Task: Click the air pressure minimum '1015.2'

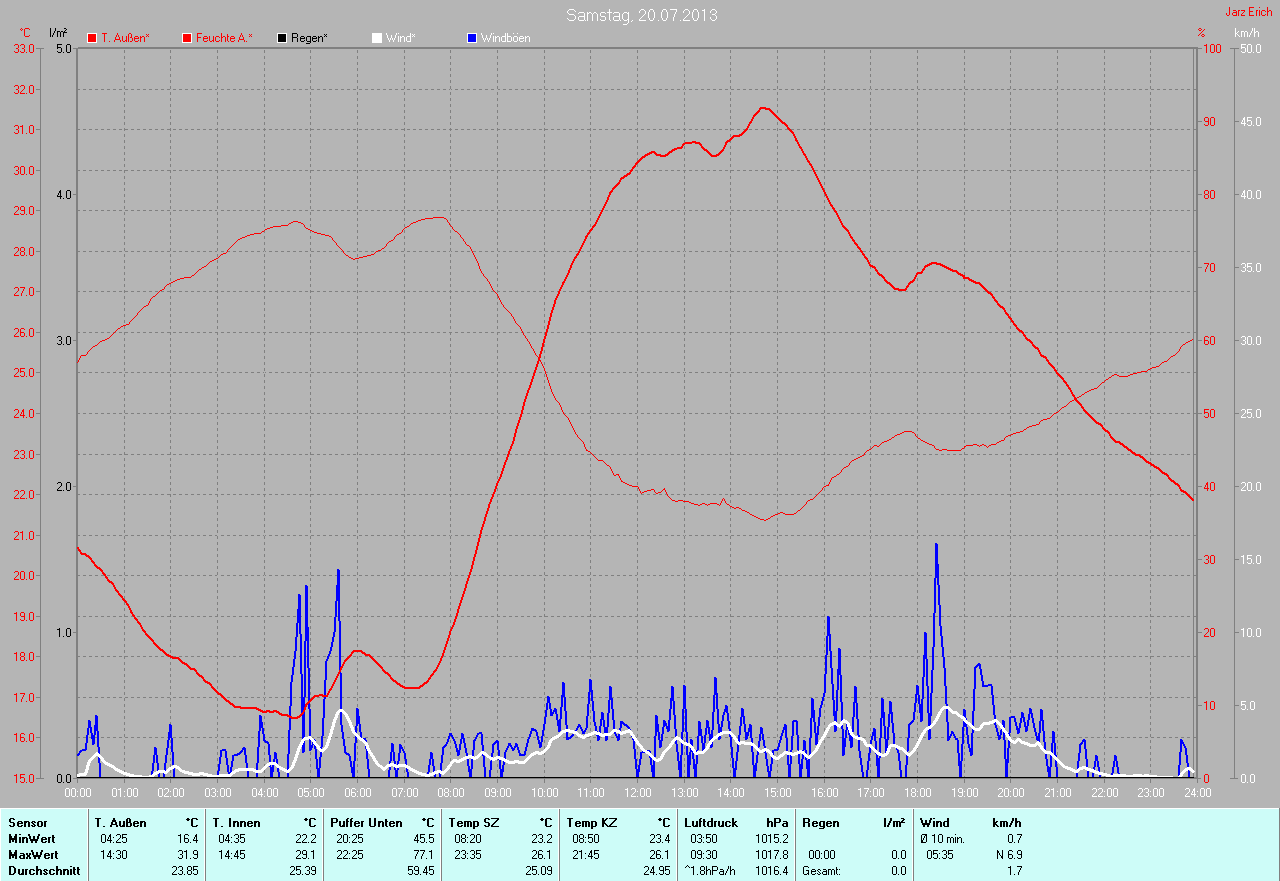Action: pos(772,838)
